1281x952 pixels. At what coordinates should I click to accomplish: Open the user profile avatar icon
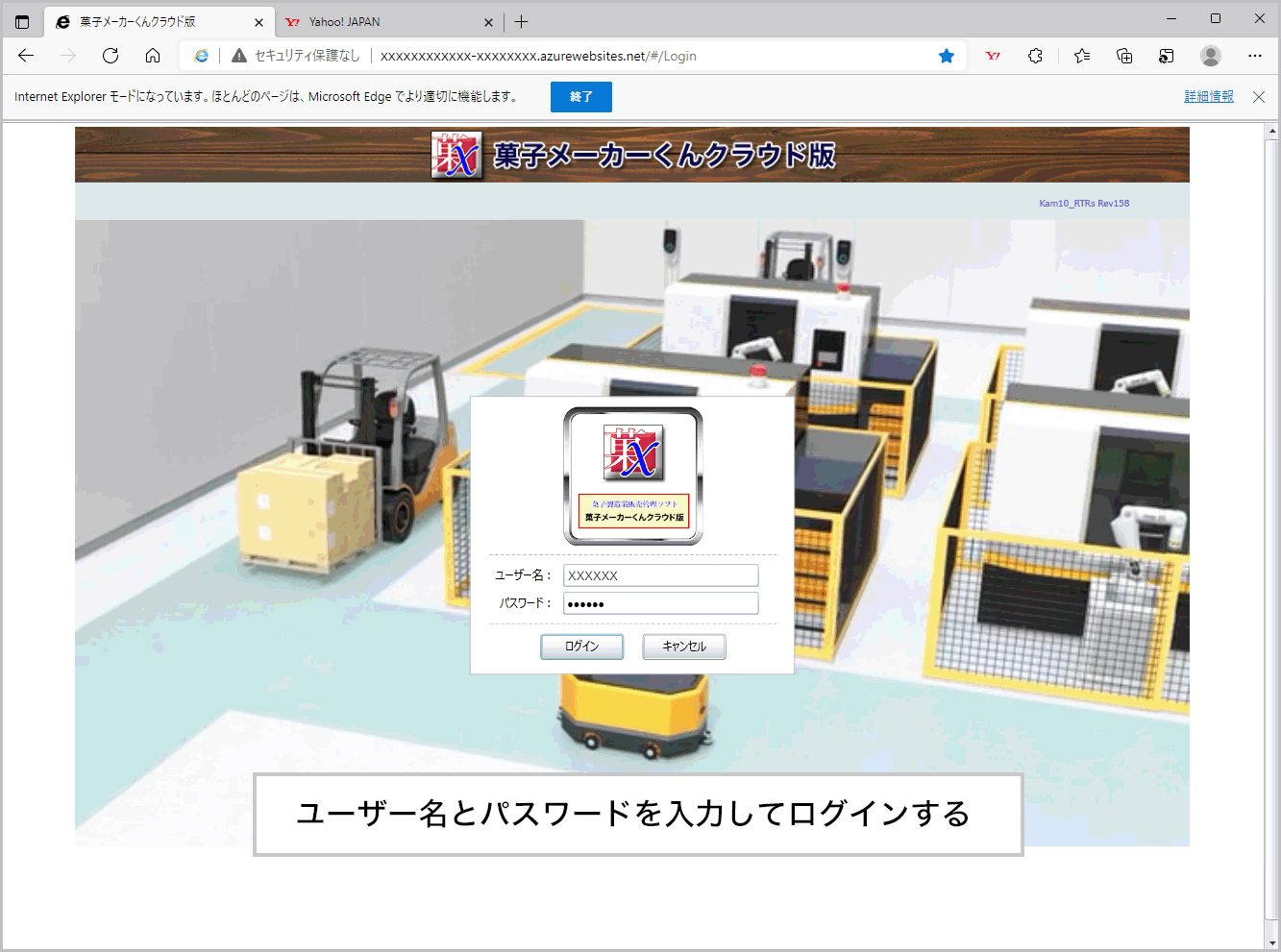1211,56
